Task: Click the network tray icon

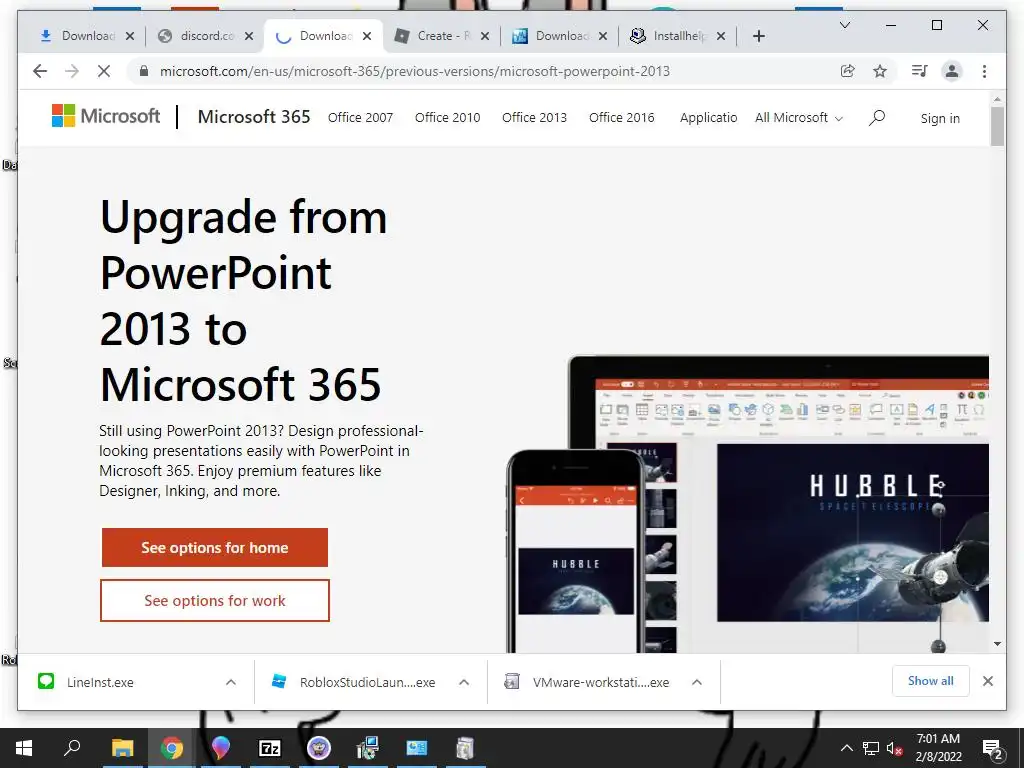Action: coord(871,748)
